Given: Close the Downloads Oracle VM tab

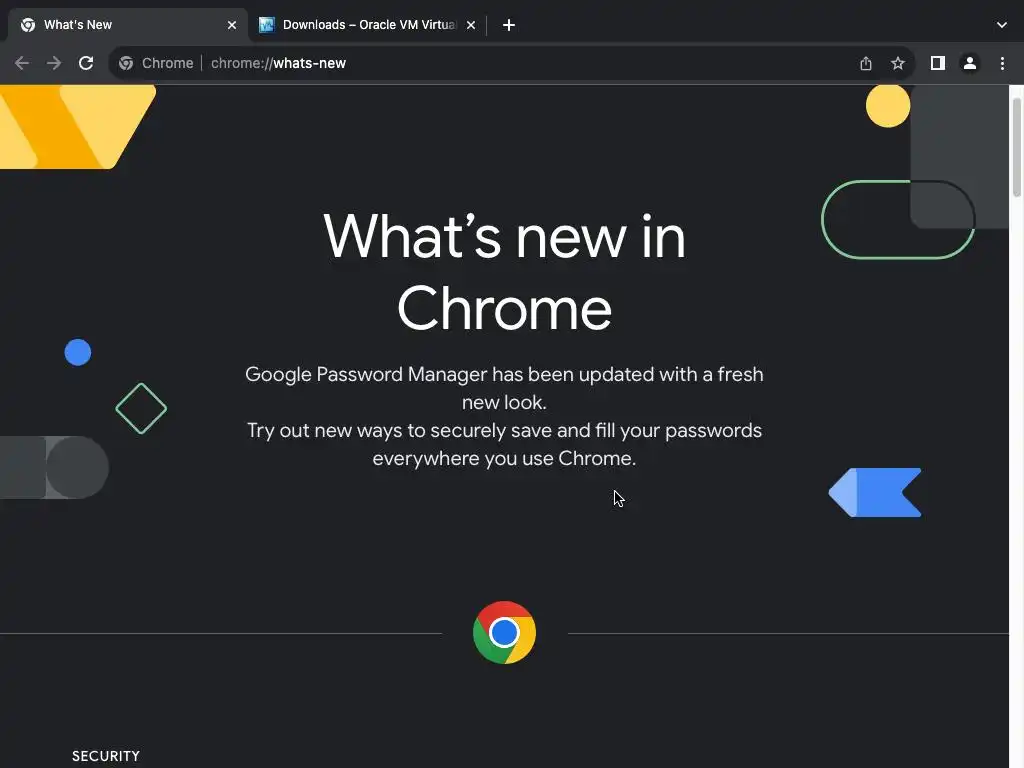Looking at the screenshot, I should [471, 25].
